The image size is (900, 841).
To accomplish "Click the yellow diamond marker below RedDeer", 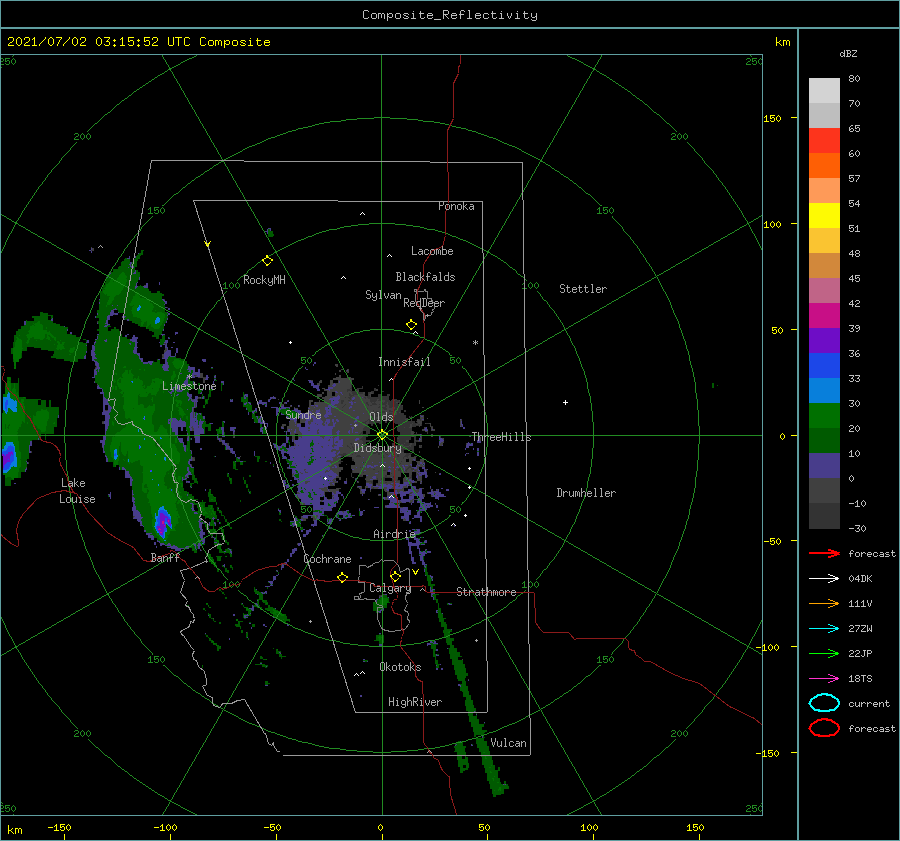I will coord(412,325).
